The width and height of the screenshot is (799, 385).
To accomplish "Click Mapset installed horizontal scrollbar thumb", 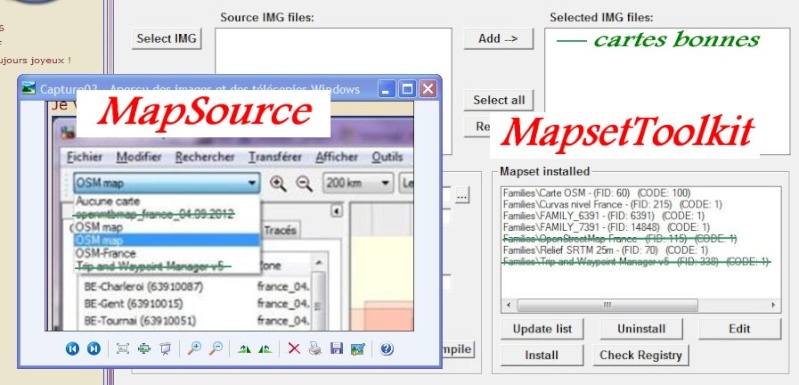I will 607,305.
